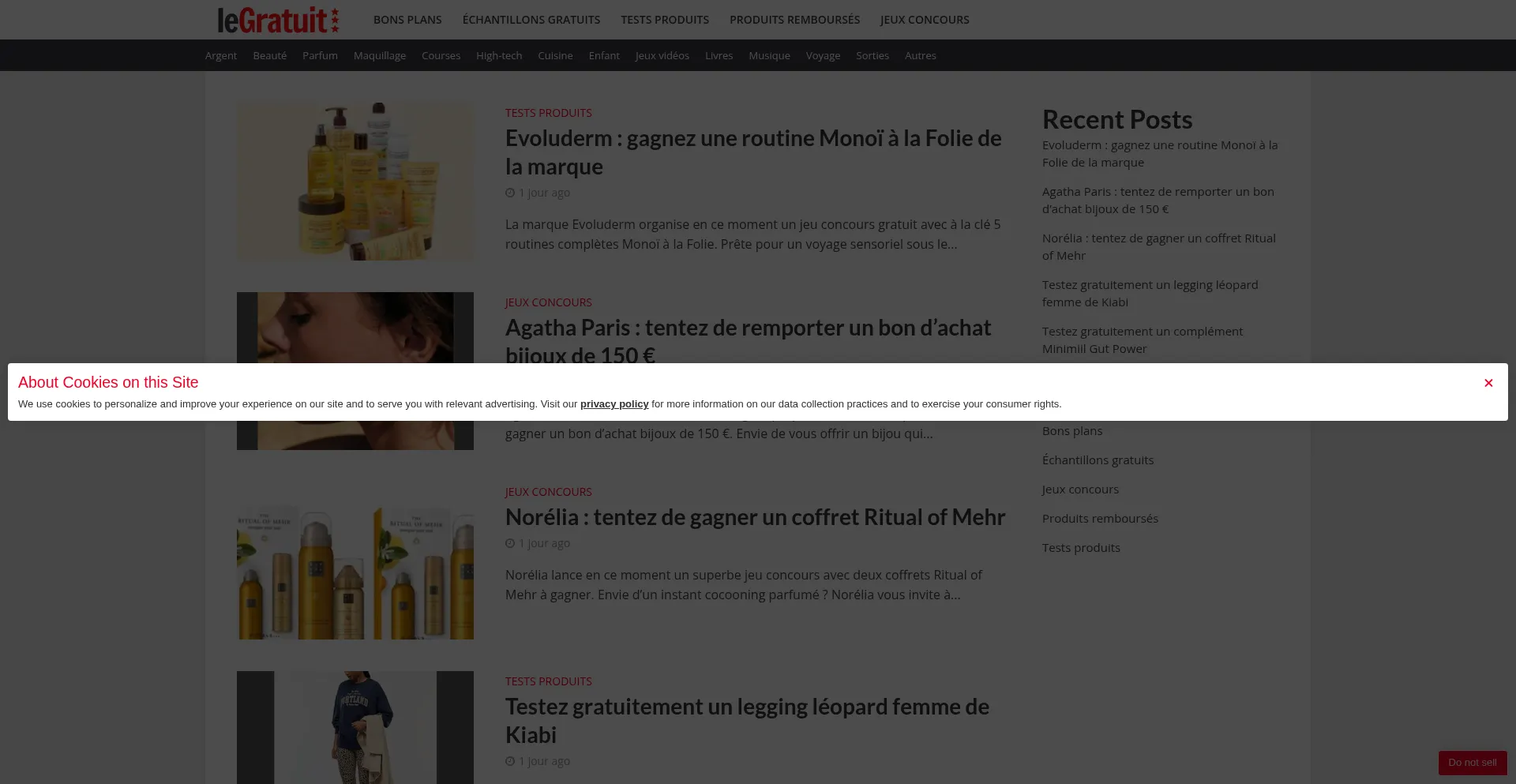The image size is (1516, 784).
Task: Open the Musique category
Action: click(770, 55)
